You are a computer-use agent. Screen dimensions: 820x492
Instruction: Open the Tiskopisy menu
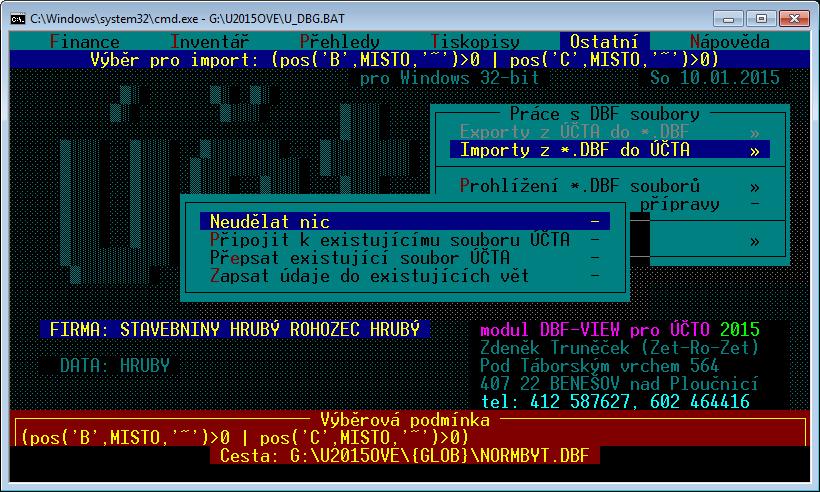tap(475, 41)
